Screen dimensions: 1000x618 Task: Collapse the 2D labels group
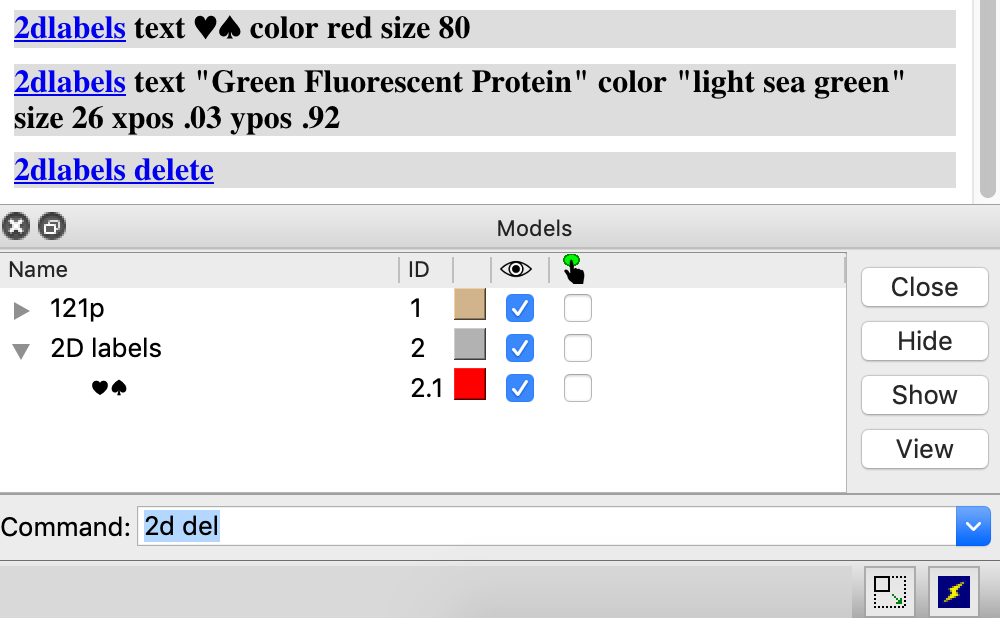[x=22, y=350]
